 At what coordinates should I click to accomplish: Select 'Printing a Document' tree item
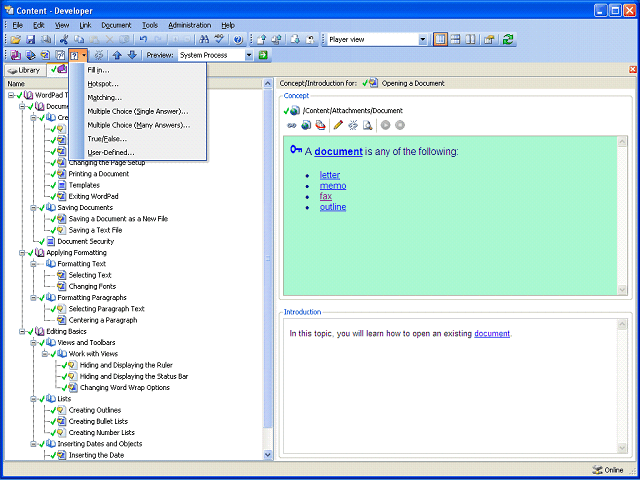click(99, 174)
